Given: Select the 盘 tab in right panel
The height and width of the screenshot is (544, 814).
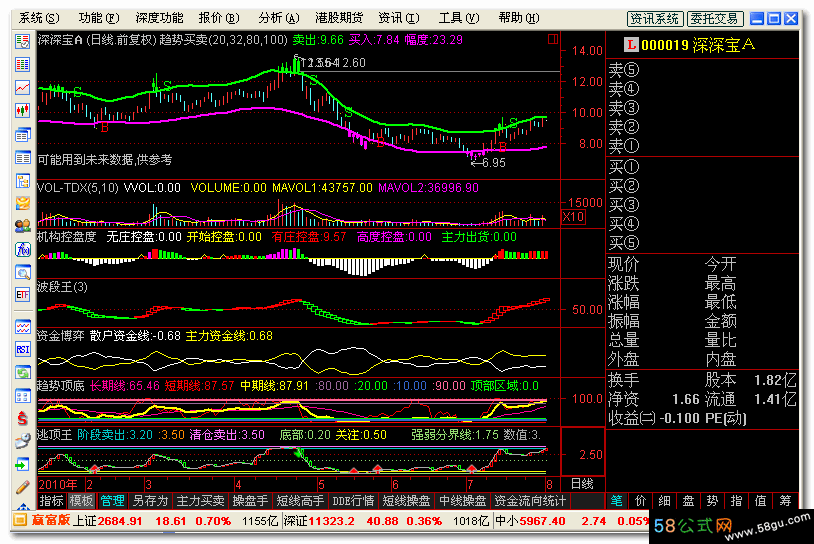Looking at the screenshot, I should coord(688,500).
